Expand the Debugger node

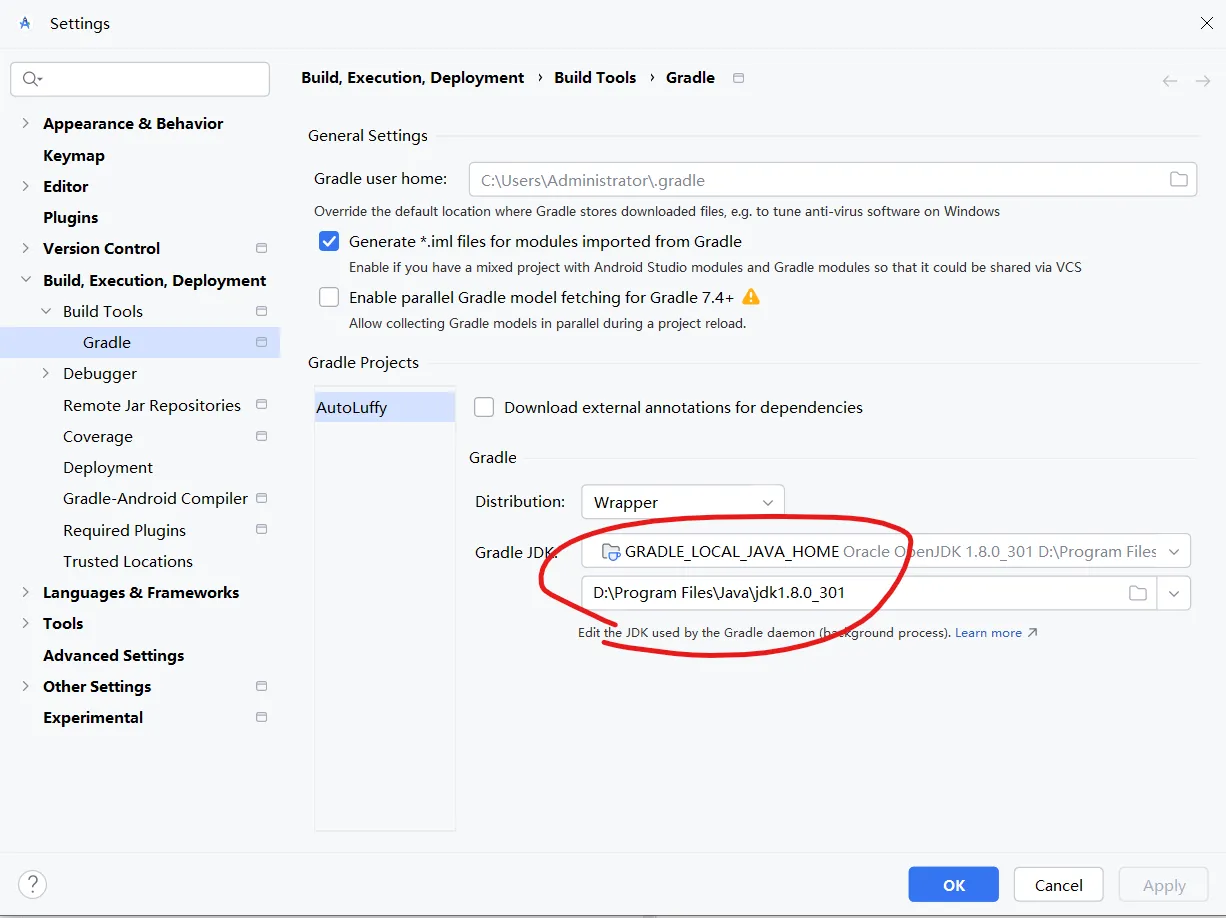click(46, 373)
